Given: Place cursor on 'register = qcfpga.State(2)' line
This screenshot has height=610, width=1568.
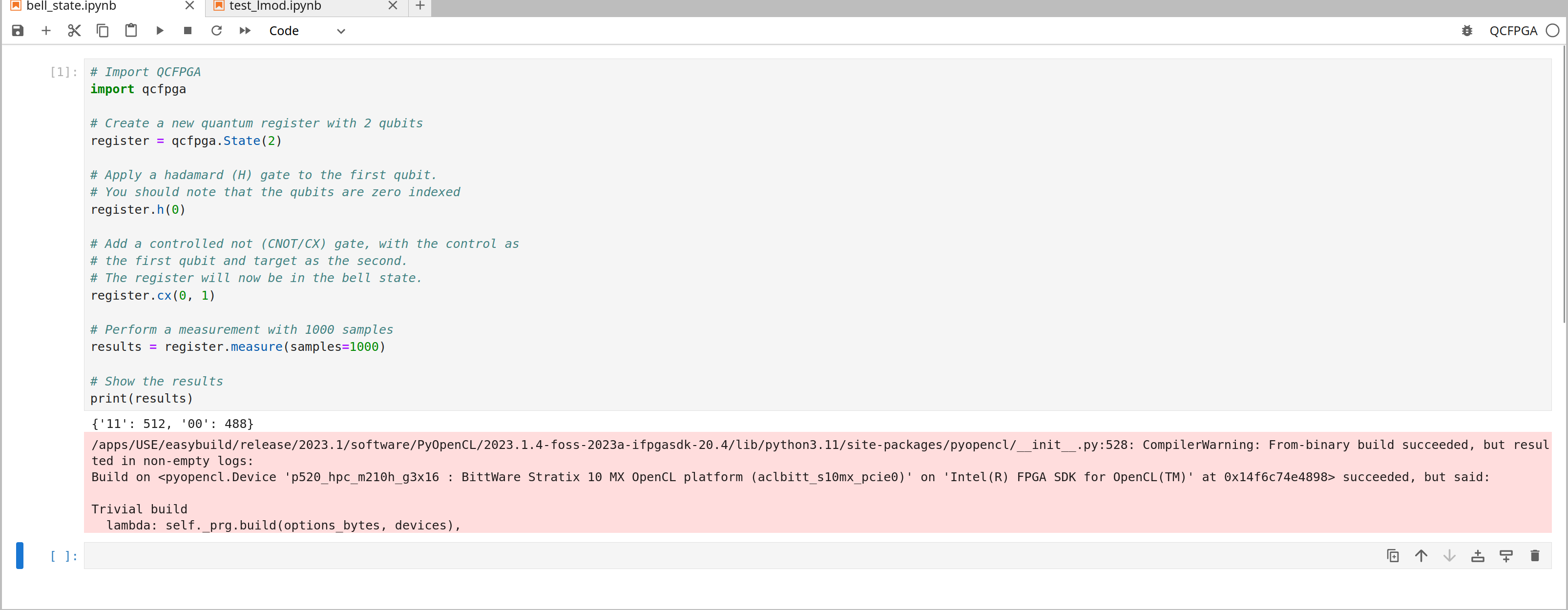Looking at the screenshot, I should (x=186, y=141).
